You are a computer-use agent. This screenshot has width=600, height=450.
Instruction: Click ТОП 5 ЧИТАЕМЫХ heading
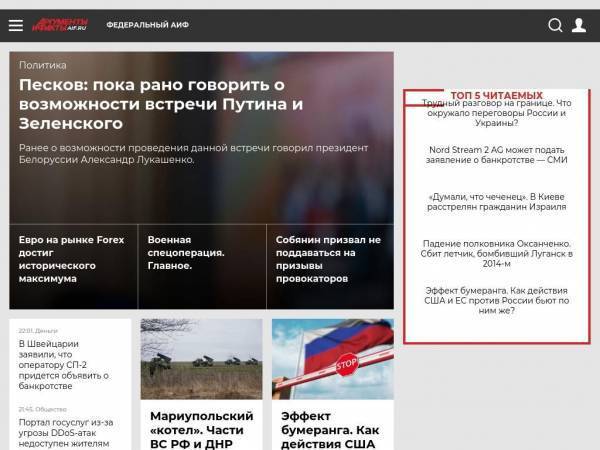pos(496,95)
